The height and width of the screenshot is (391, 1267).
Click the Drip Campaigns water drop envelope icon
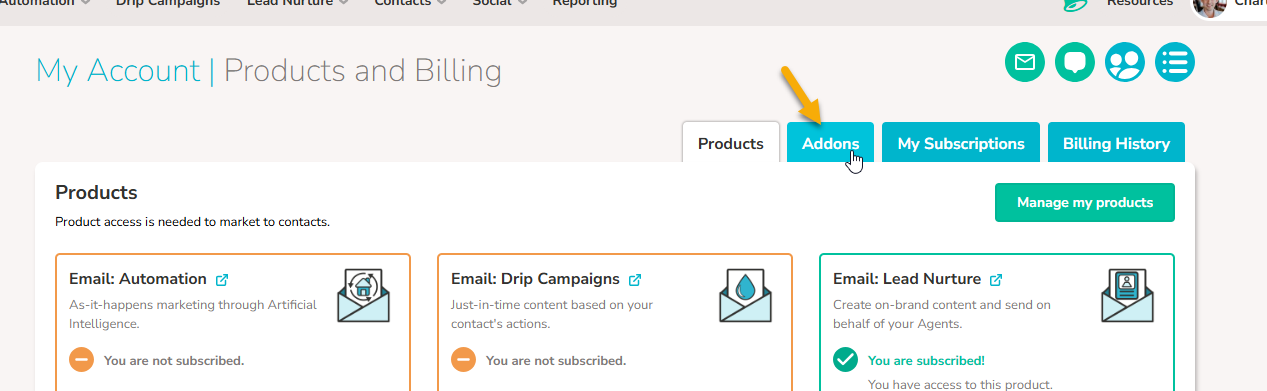point(746,296)
